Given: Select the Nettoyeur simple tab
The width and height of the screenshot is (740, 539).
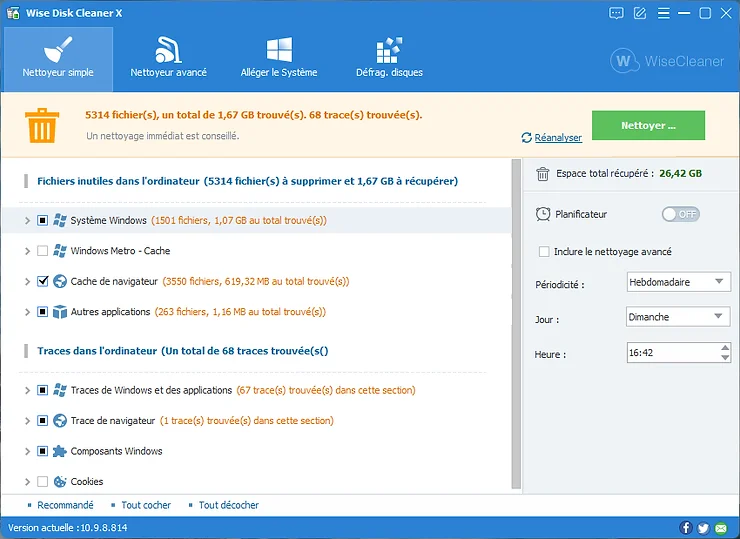Looking at the screenshot, I should click(58, 59).
